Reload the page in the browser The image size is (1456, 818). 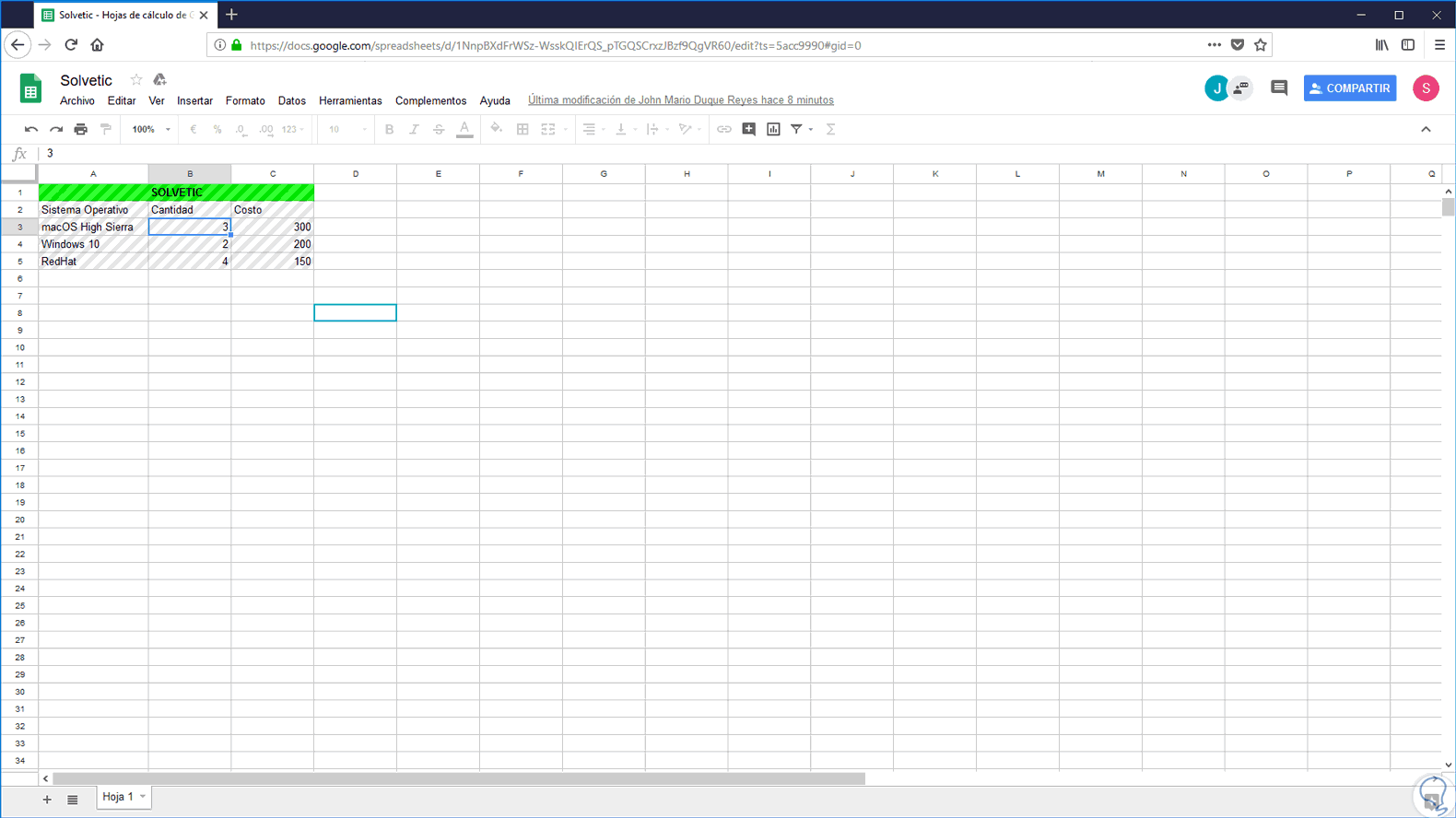pyautogui.click(x=71, y=45)
